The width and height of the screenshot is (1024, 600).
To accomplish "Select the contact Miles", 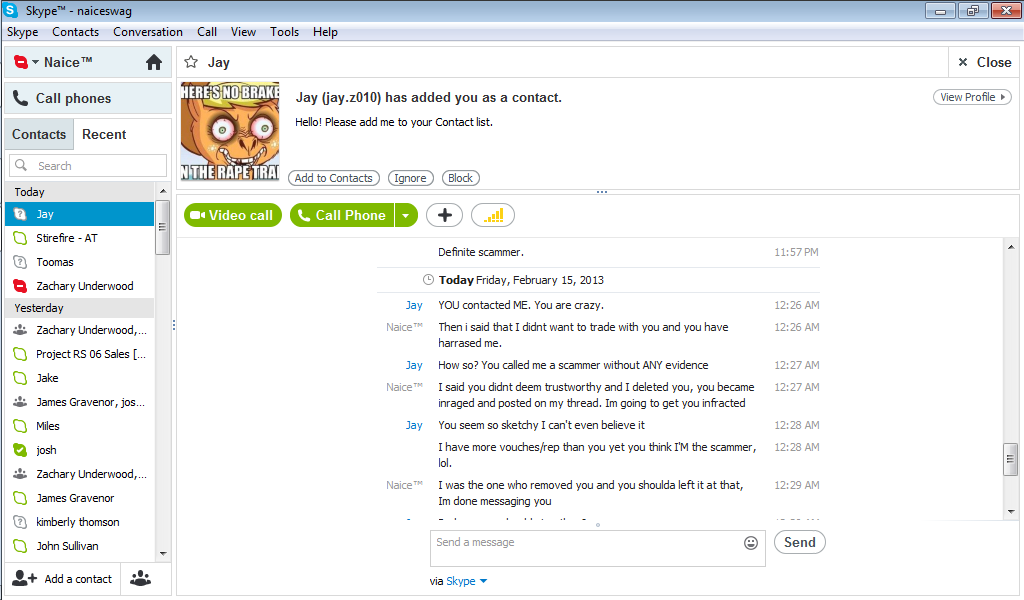I will coord(80,426).
